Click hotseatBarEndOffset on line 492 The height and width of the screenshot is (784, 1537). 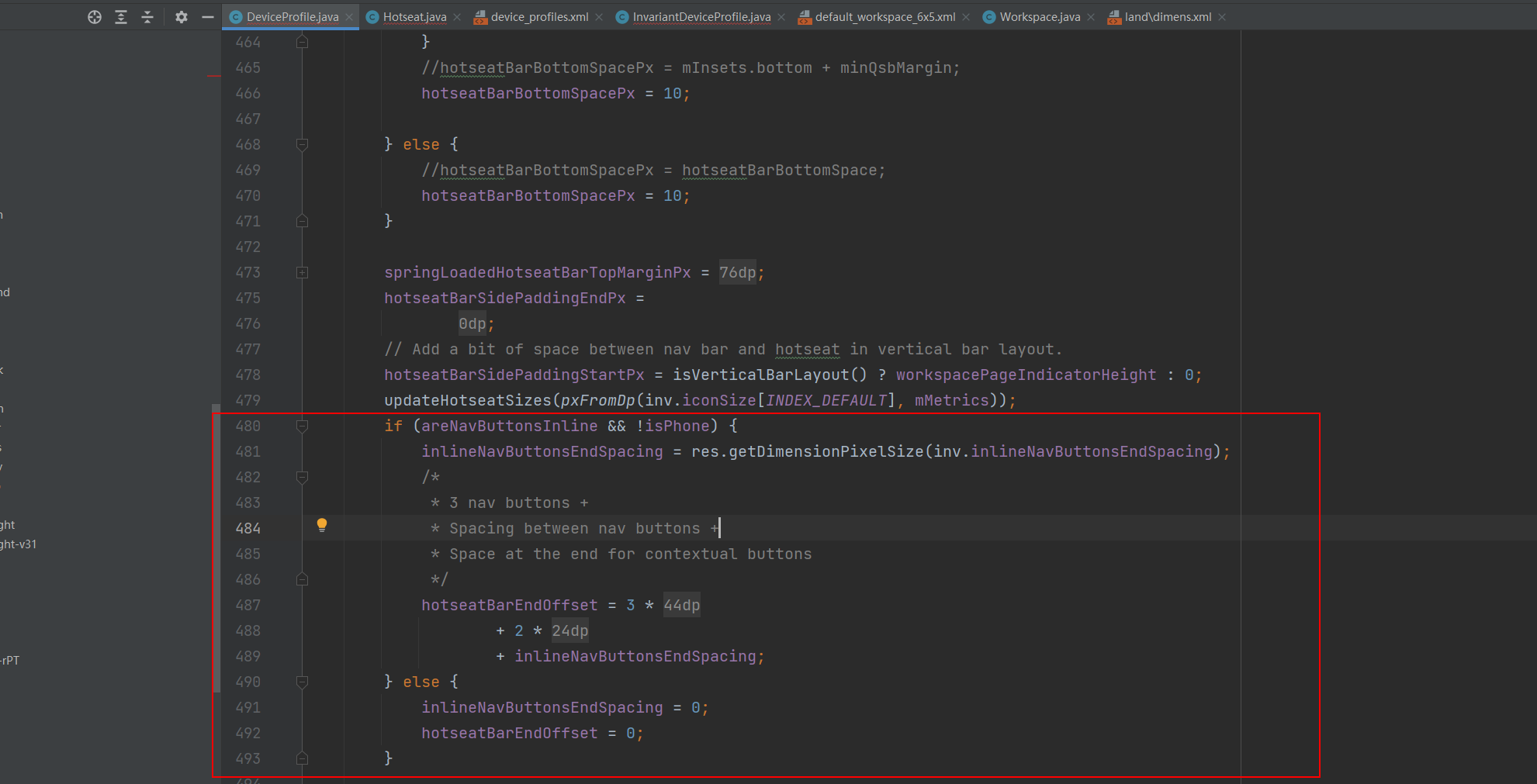(x=510, y=733)
